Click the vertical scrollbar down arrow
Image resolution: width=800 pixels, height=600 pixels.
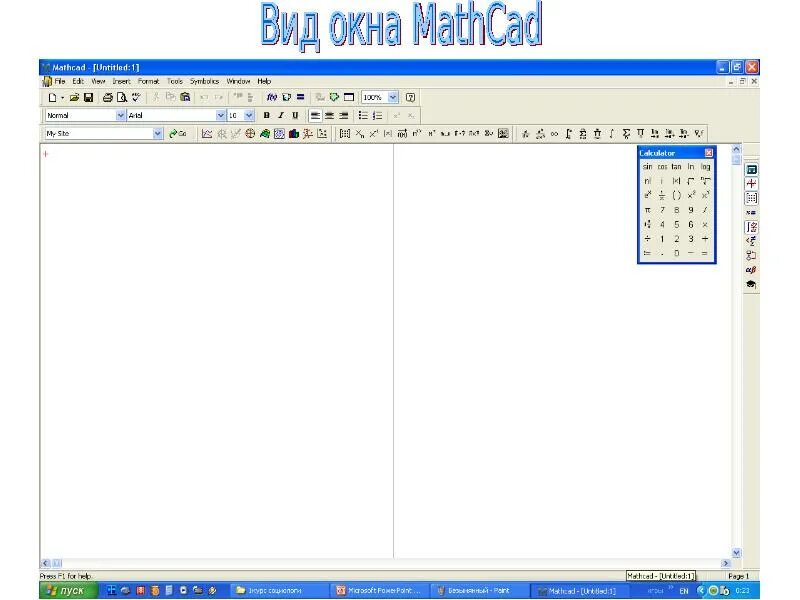click(x=736, y=553)
